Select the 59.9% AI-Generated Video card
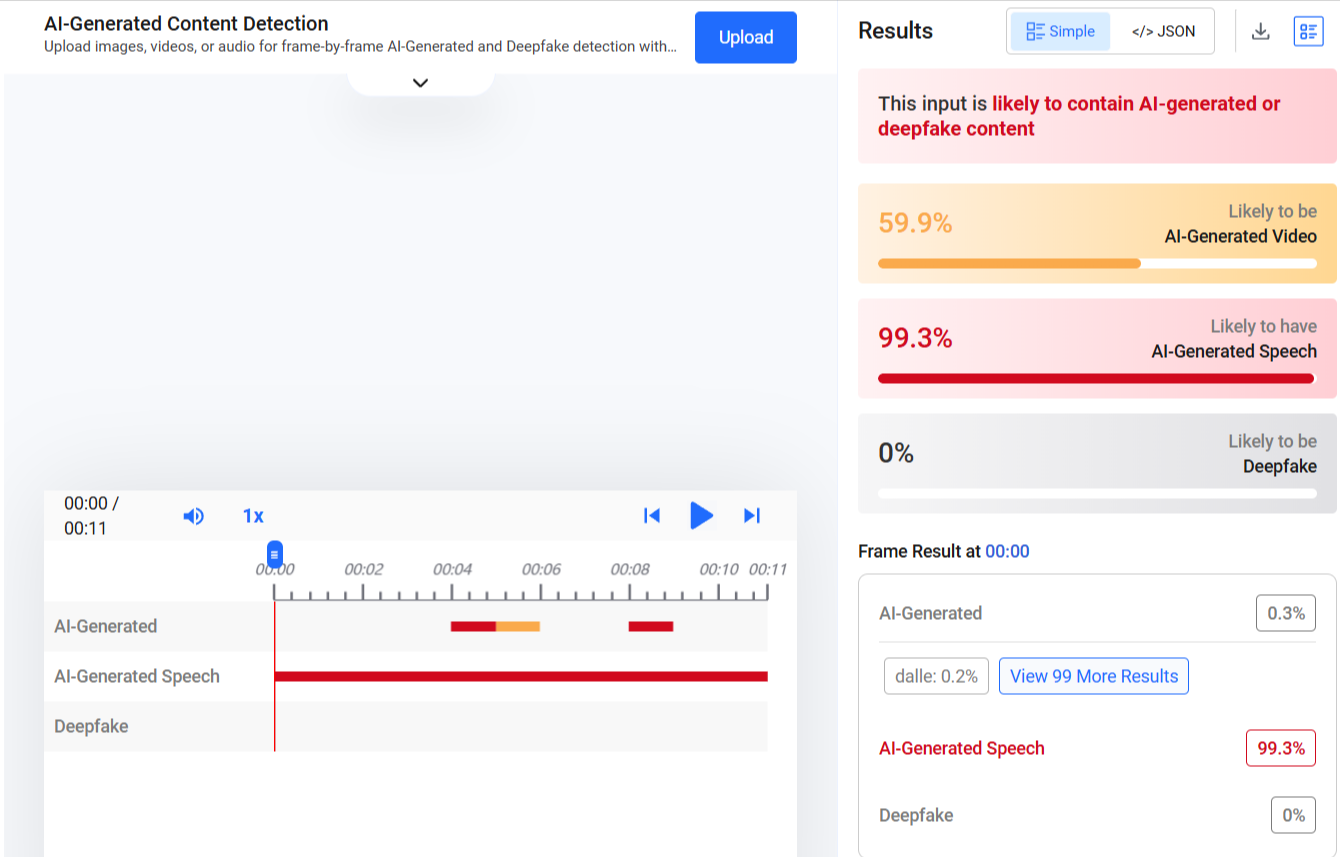This screenshot has height=857, width=1340. coord(1097,233)
